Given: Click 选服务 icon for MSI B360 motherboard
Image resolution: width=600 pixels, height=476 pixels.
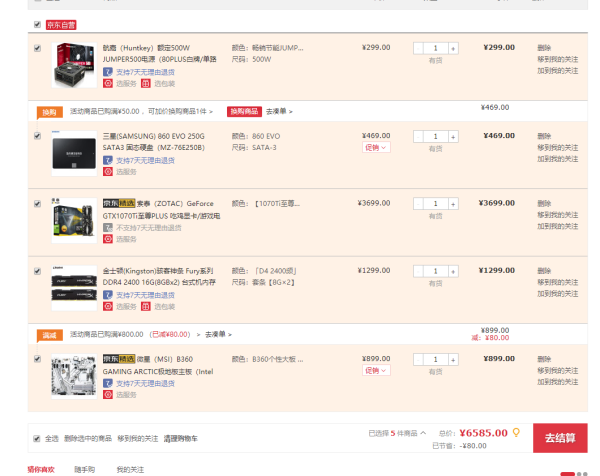Looking at the screenshot, I should [x=108, y=394].
